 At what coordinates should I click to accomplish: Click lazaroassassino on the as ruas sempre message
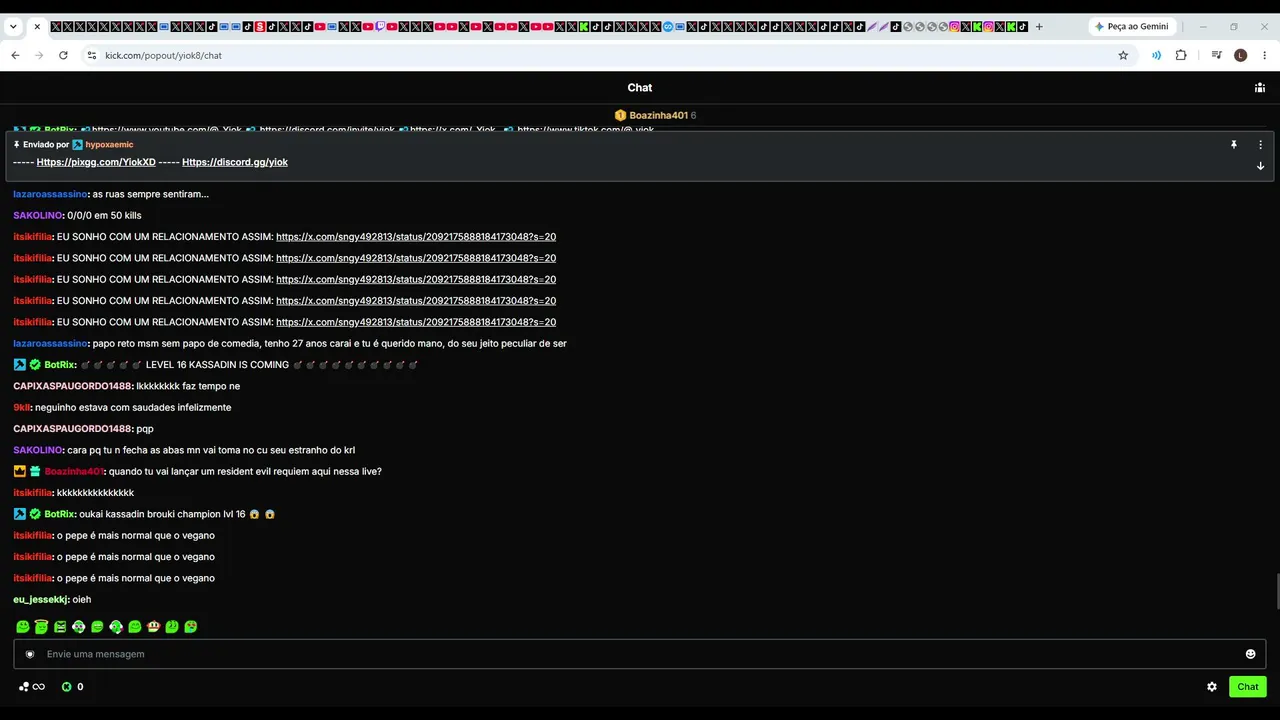(x=50, y=194)
